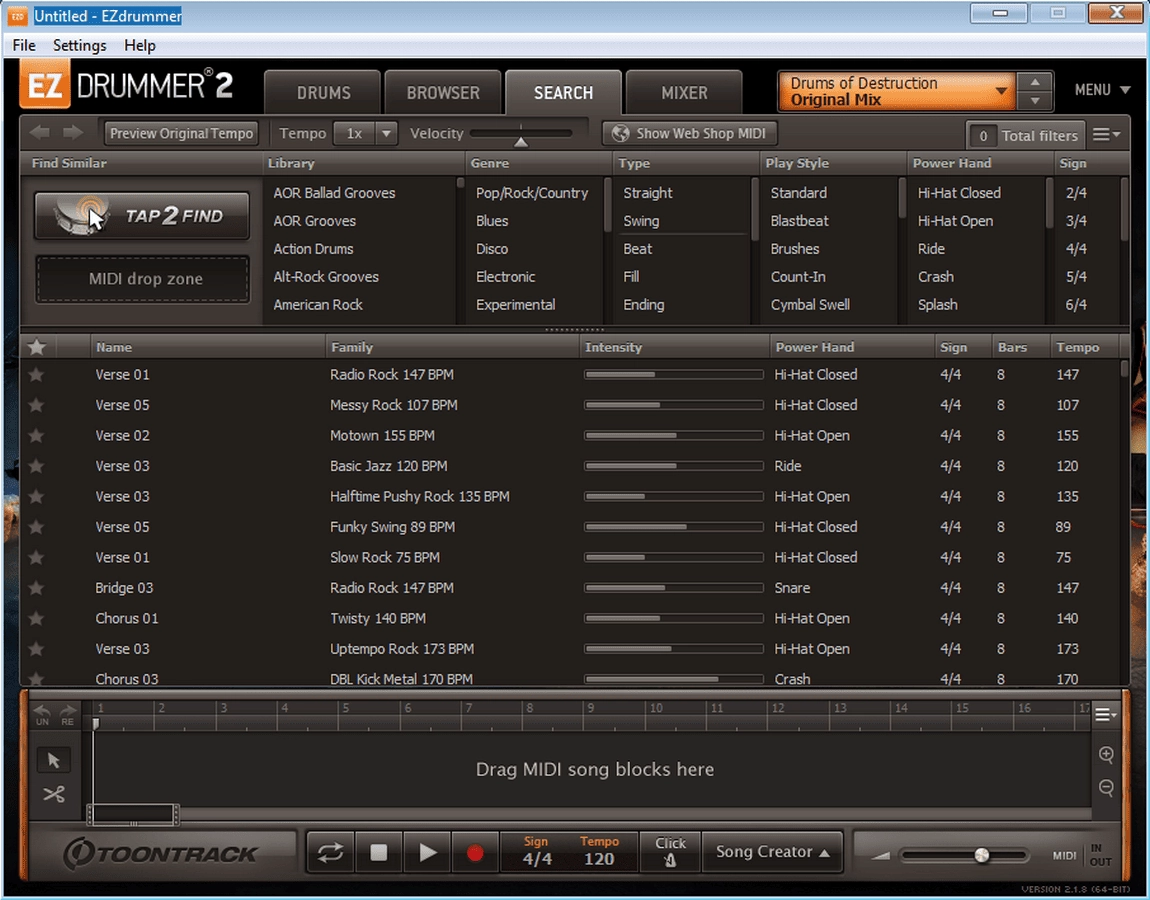
Task: Open the filter options list menu icon
Action: 1106,134
